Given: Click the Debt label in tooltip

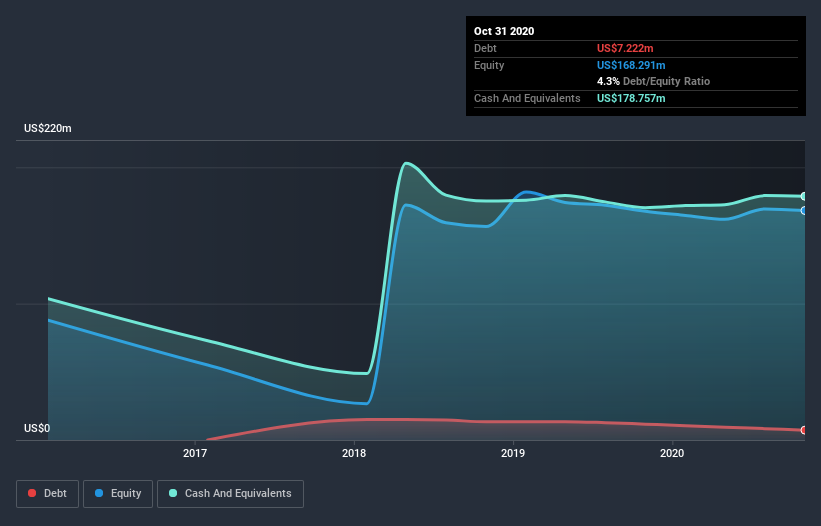Looking at the screenshot, I should pyautogui.click(x=485, y=48).
